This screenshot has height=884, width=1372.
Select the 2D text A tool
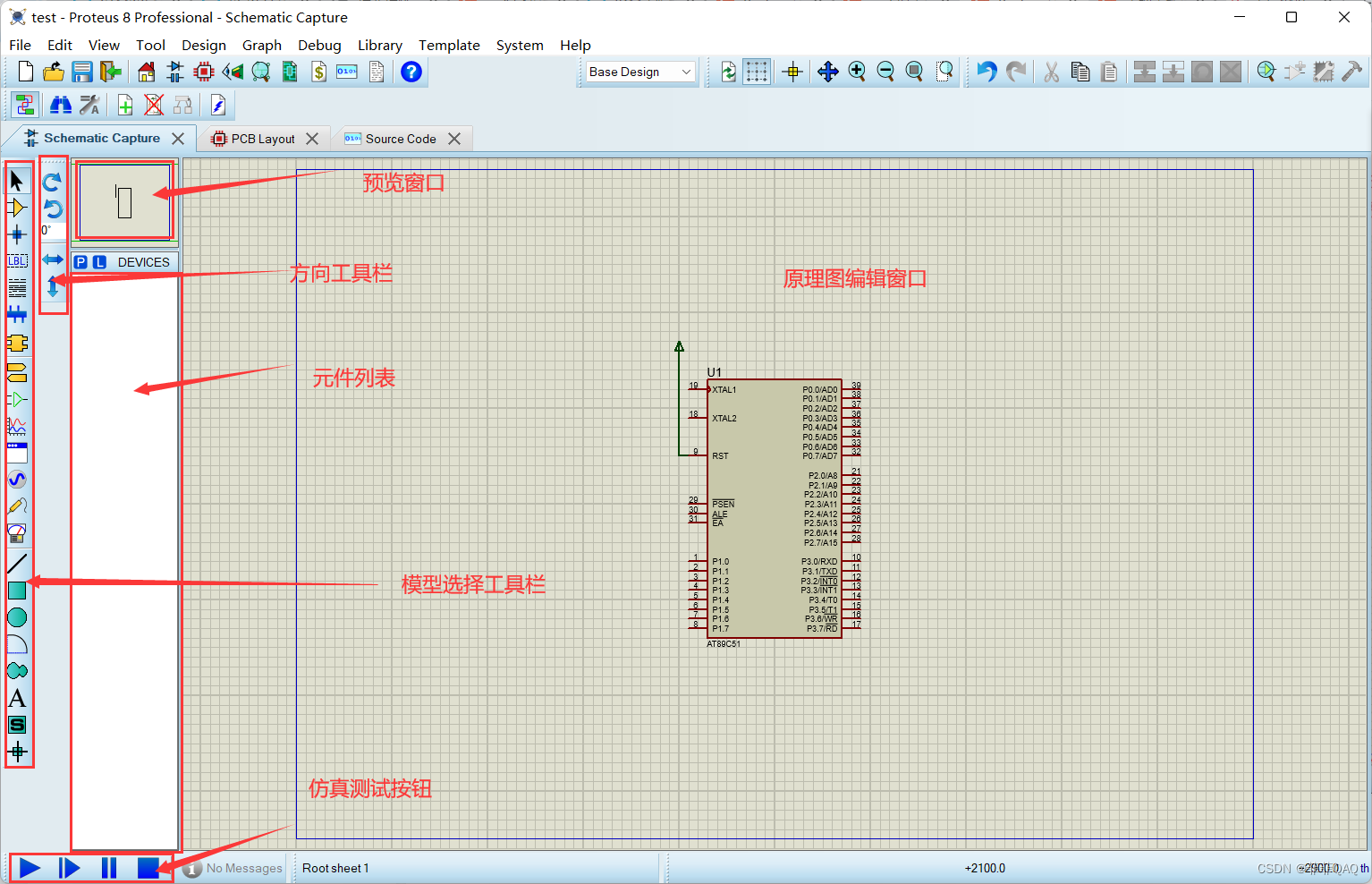click(x=17, y=699)
